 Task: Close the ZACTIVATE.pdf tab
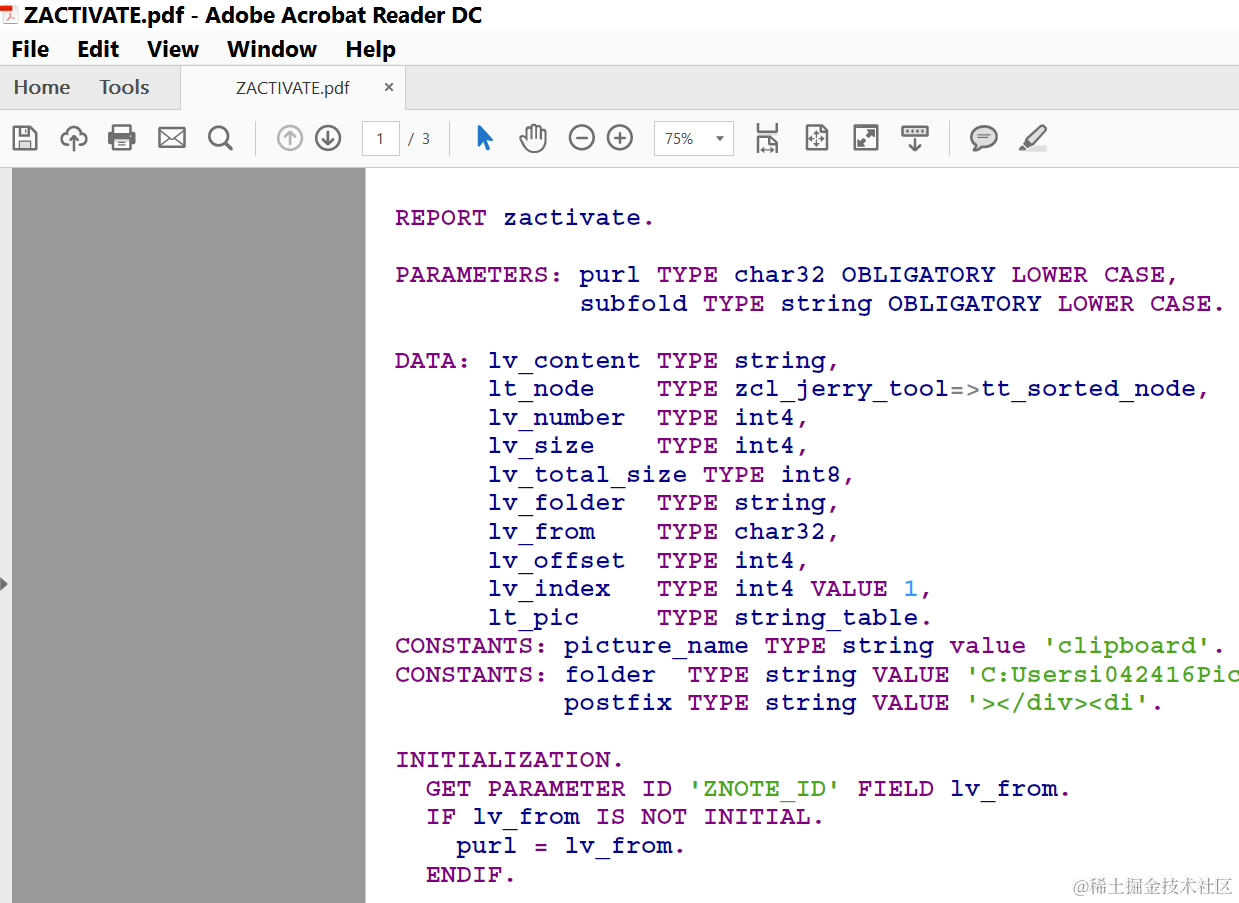pos(389,87)
